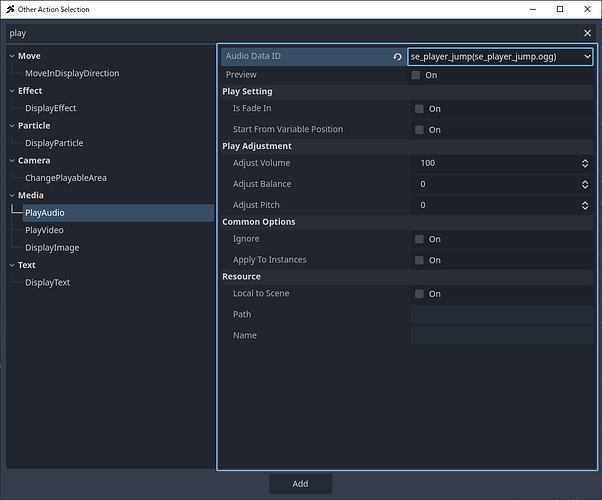This screenshot has height=500, width=602.
Task: Click the reset arrow beside Audio Data ID
Action: tap(397, 57)
